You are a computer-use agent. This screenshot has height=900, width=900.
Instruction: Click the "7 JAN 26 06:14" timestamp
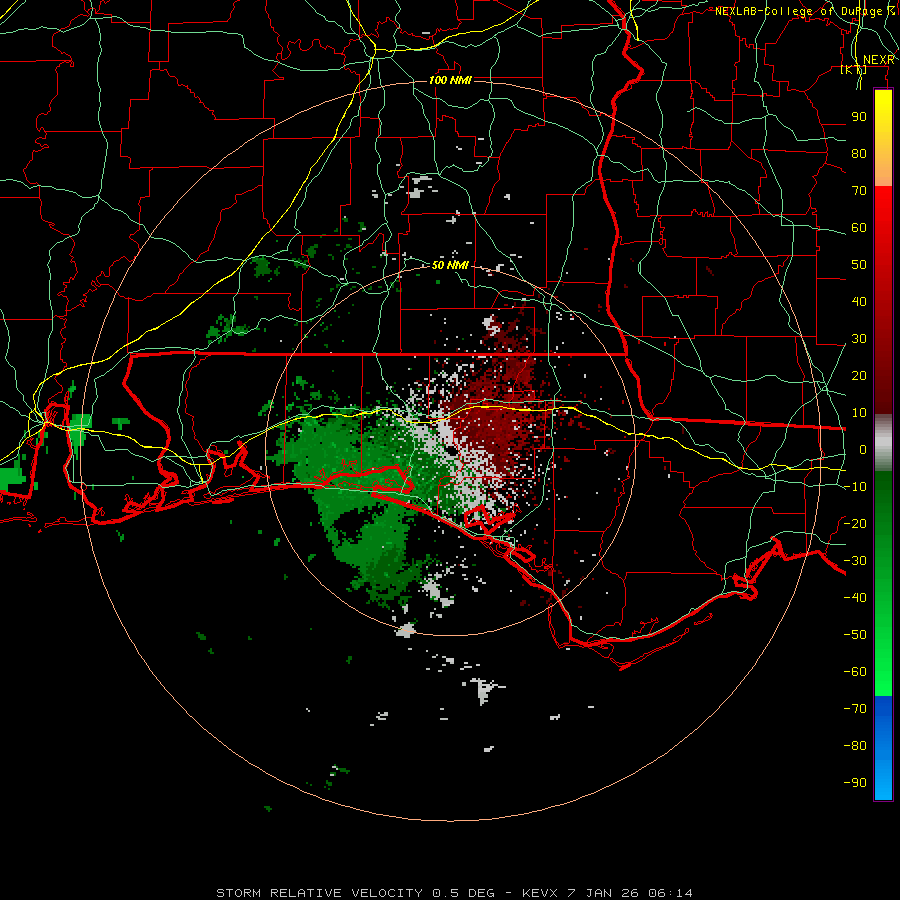(630, 893)
